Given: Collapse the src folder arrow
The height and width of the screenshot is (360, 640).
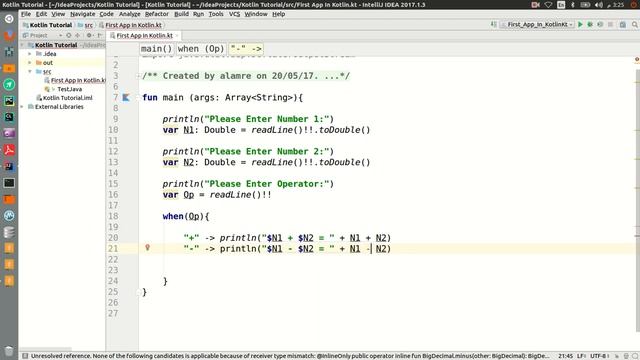Looking at the screenshot, I should click(x=29, y=71).
